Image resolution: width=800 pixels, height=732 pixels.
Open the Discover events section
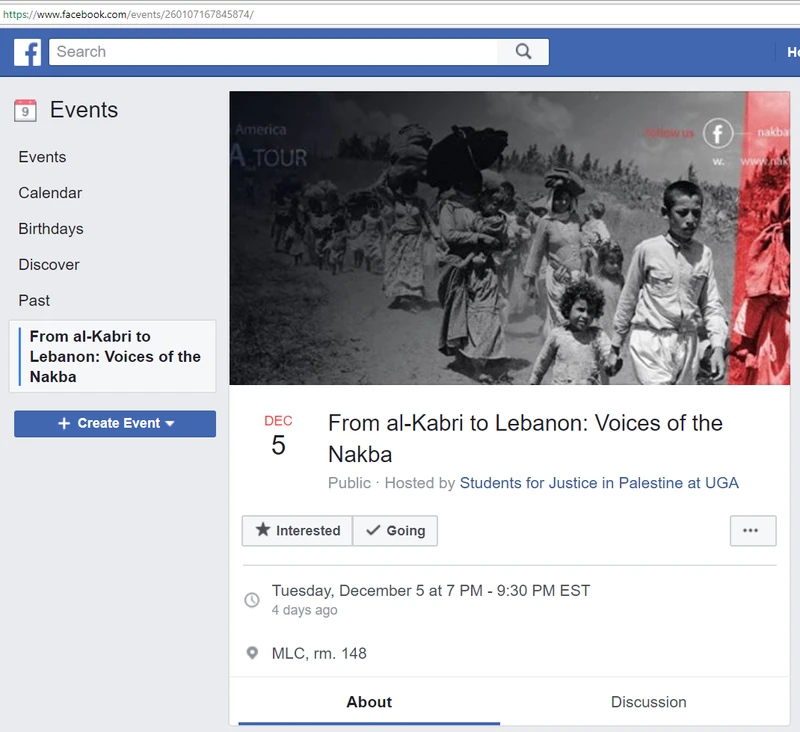(x=49, y=265)
